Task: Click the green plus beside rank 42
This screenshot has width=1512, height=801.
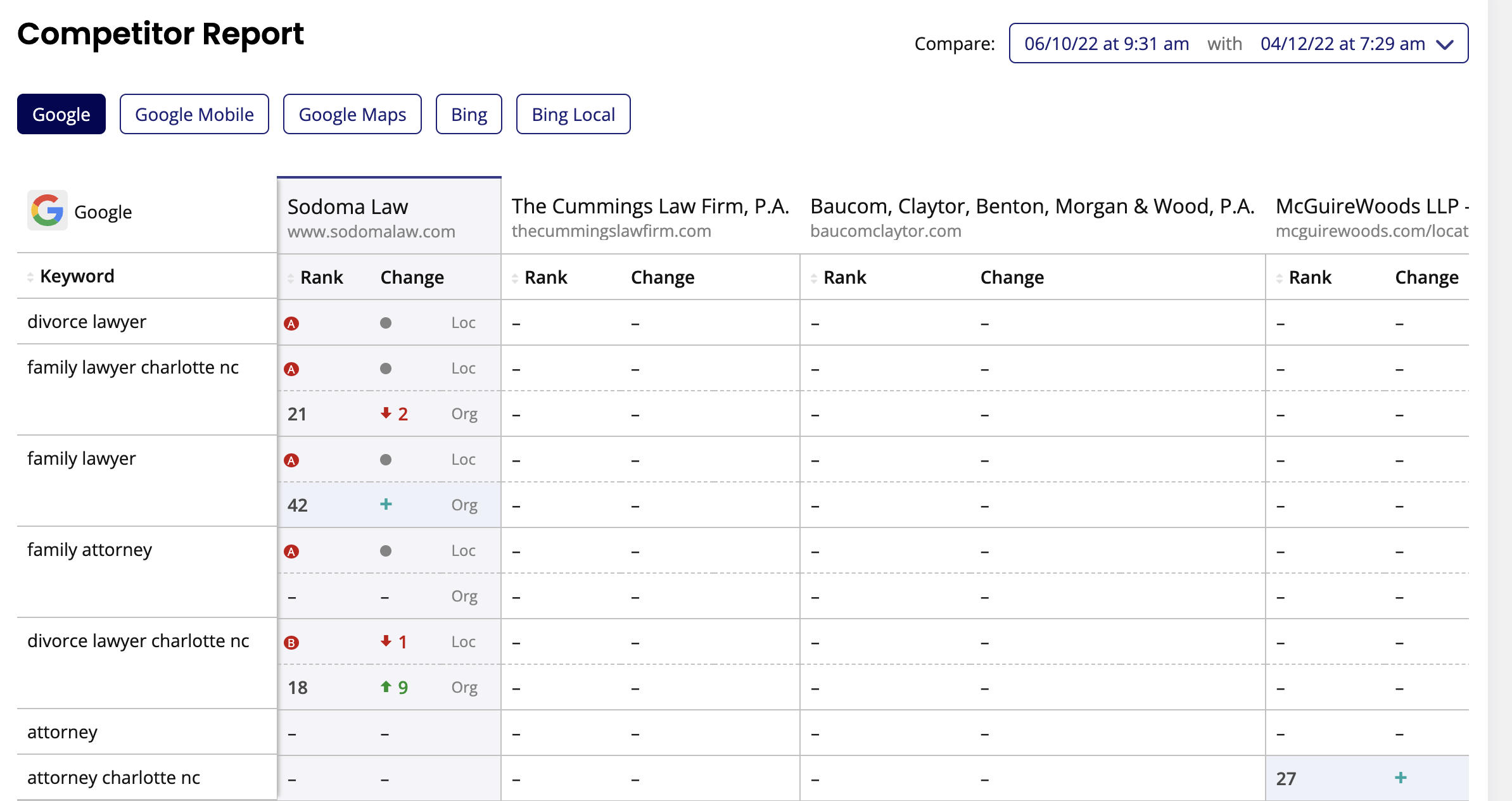Action: click(x=386, y=504)
